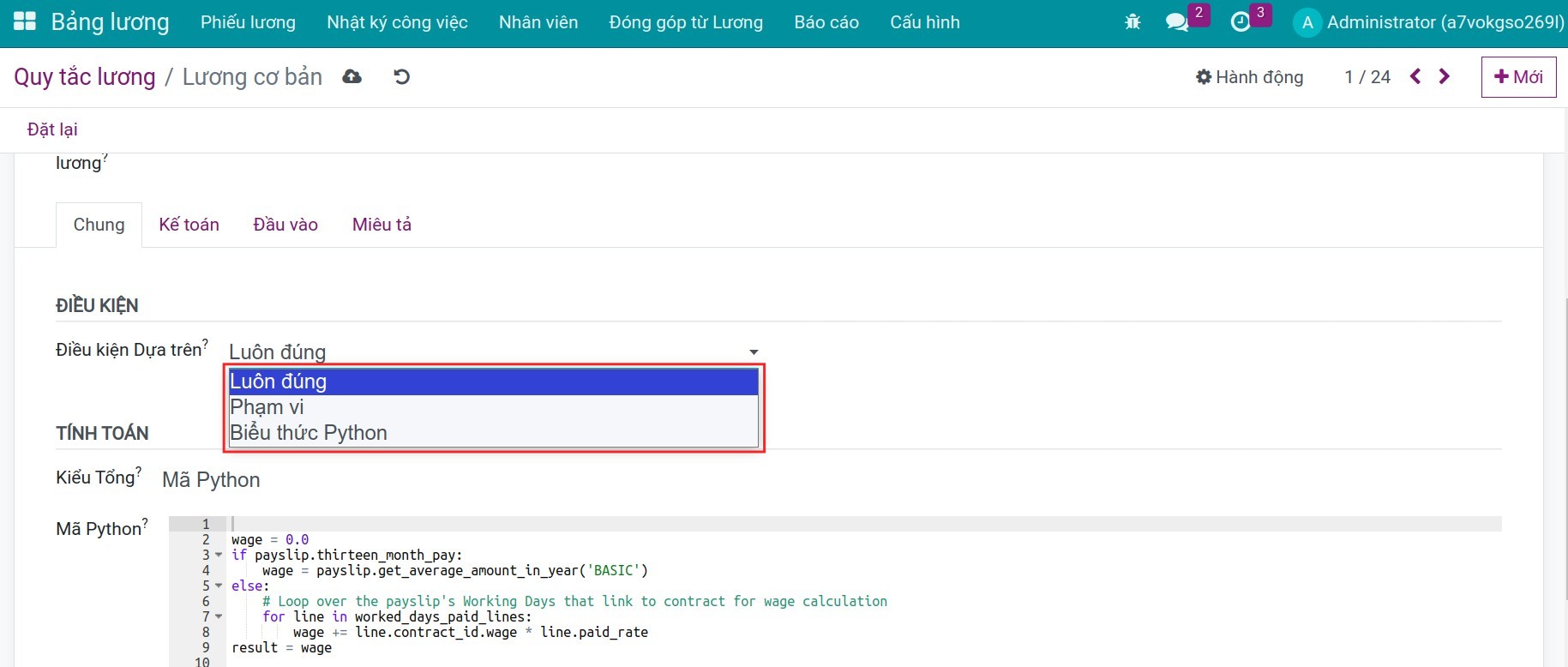The image size is (1568, 667).
Task: Switch to the Kế toán tab
Action: click(189, 225)
